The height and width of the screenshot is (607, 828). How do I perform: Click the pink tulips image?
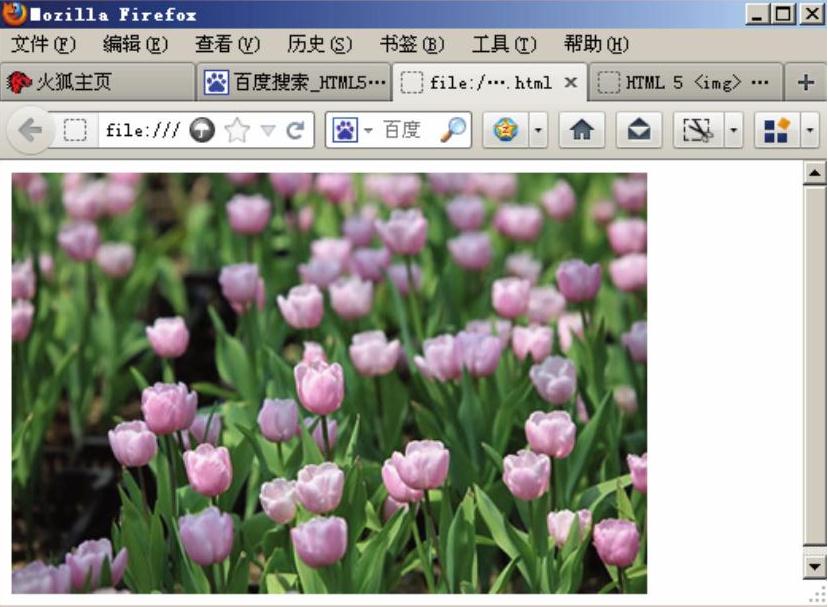point(330,383)
